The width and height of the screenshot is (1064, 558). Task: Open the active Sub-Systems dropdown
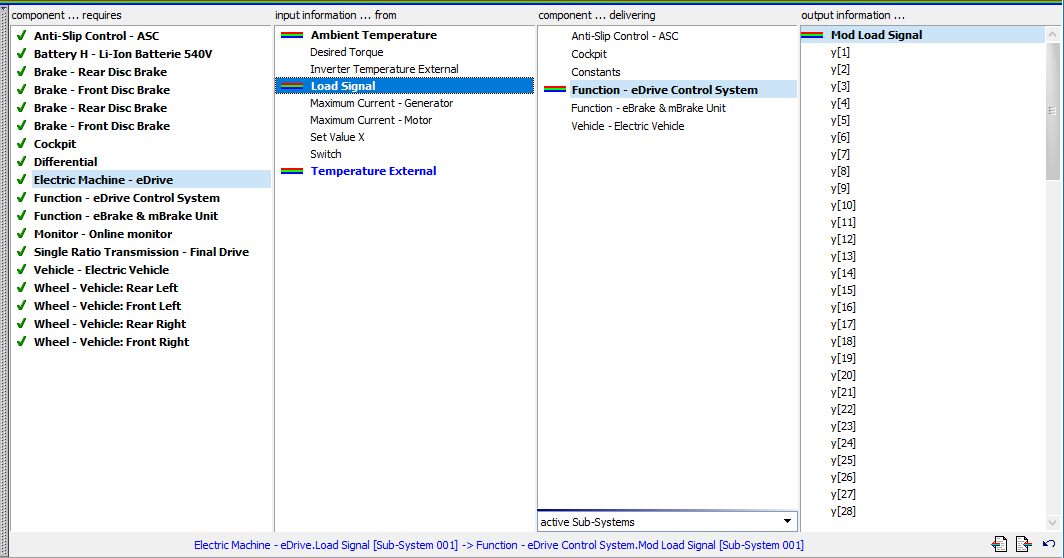coord(788,522)
